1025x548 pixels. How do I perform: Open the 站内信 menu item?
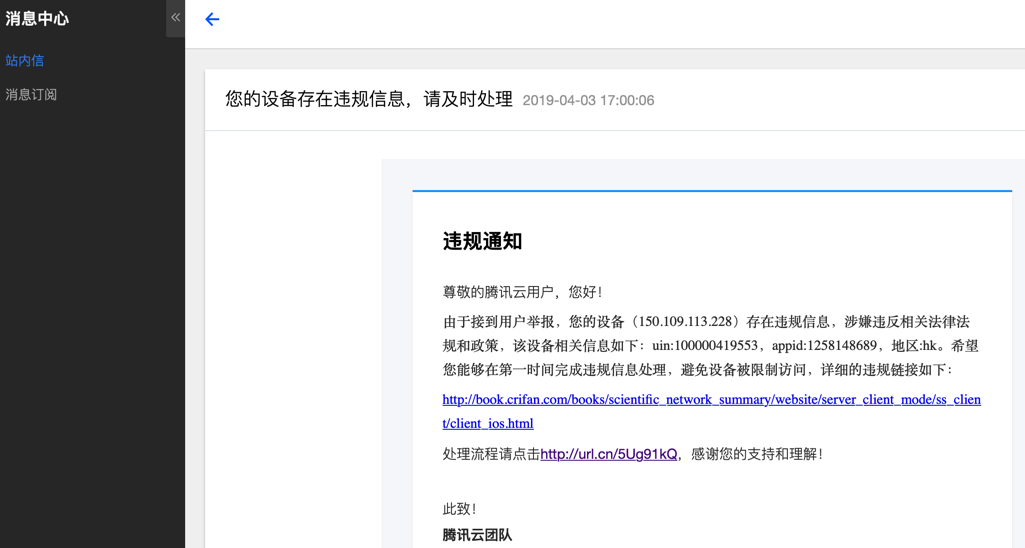click(x=25, y=61)
